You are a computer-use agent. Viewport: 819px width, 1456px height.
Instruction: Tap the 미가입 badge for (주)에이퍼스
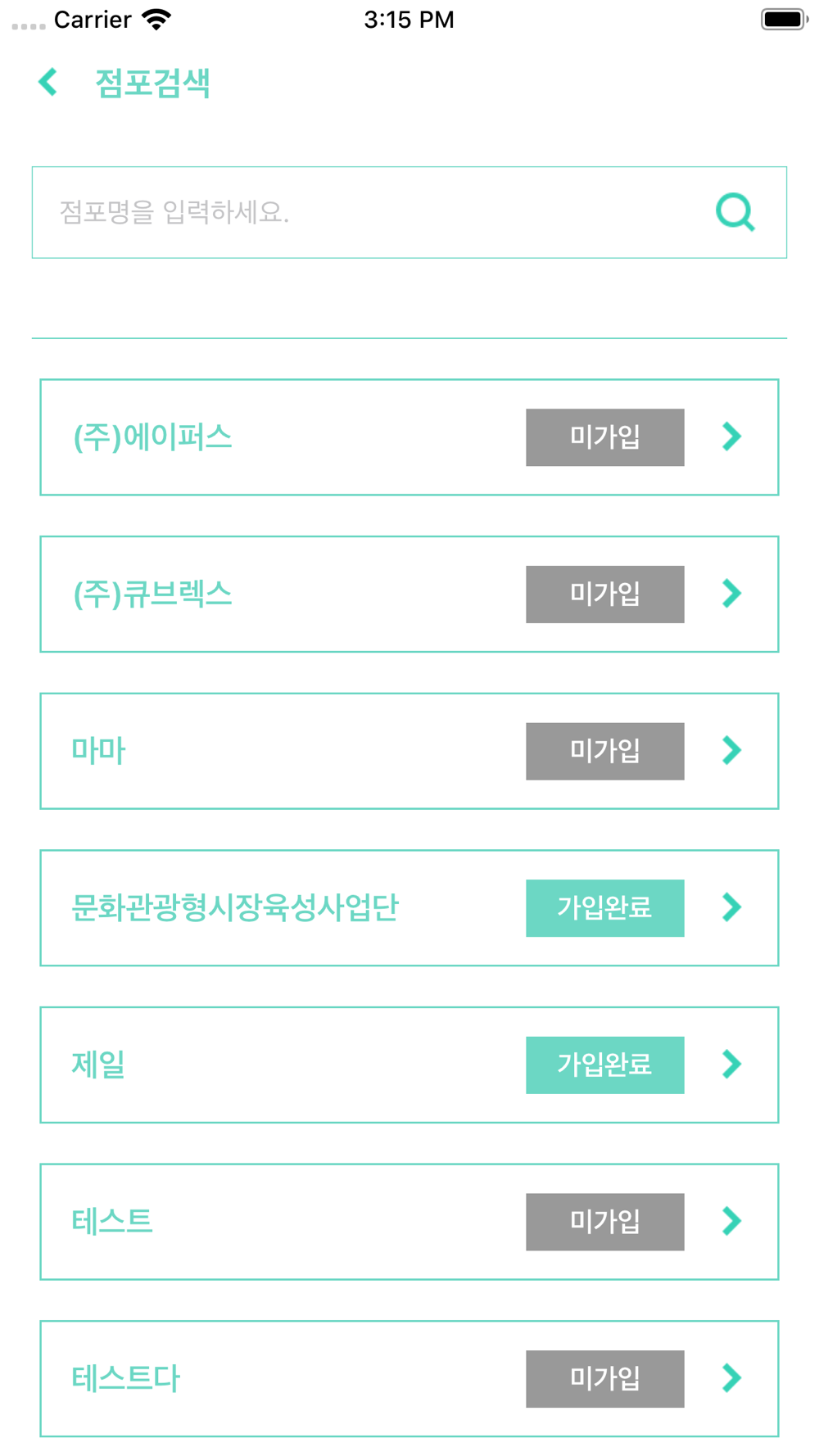click(605, 437)
